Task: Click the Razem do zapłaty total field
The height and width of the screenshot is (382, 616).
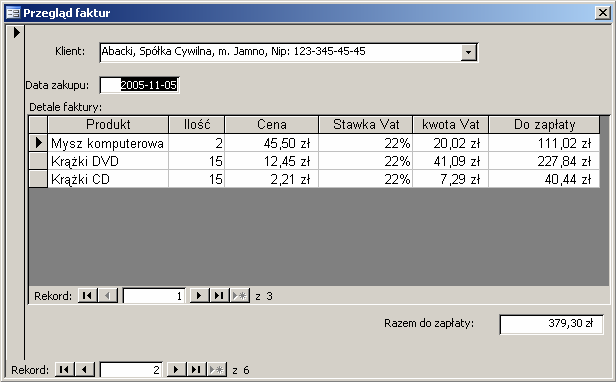Action: (x=551, y=324)
